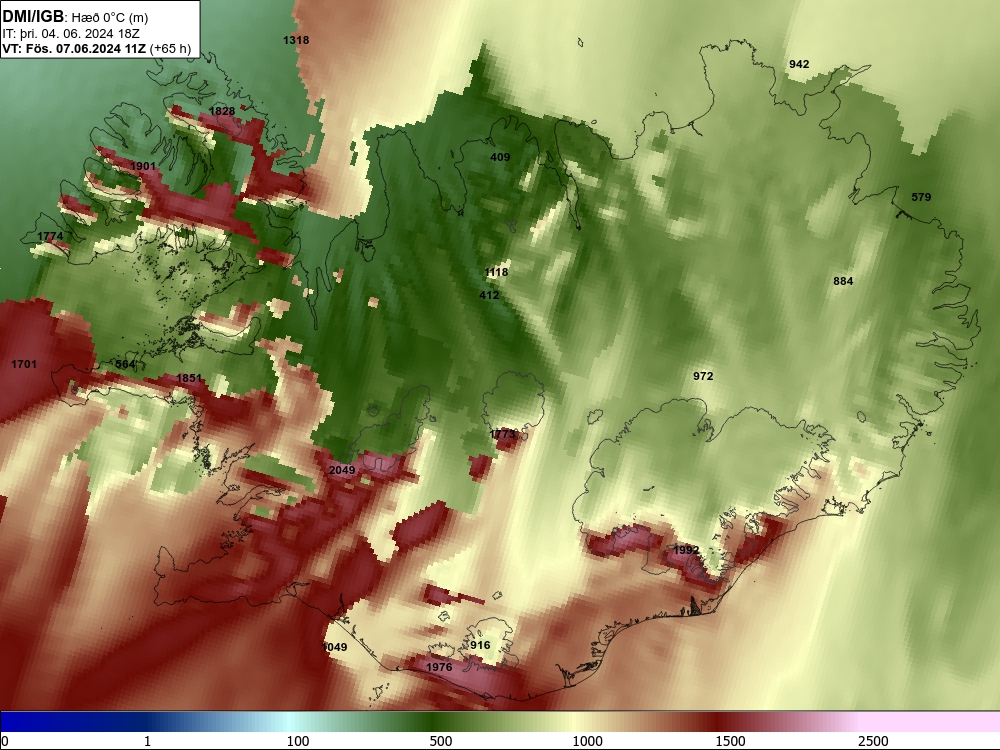
Task: Click the map value label 916
Action: (x=480, y=645)
